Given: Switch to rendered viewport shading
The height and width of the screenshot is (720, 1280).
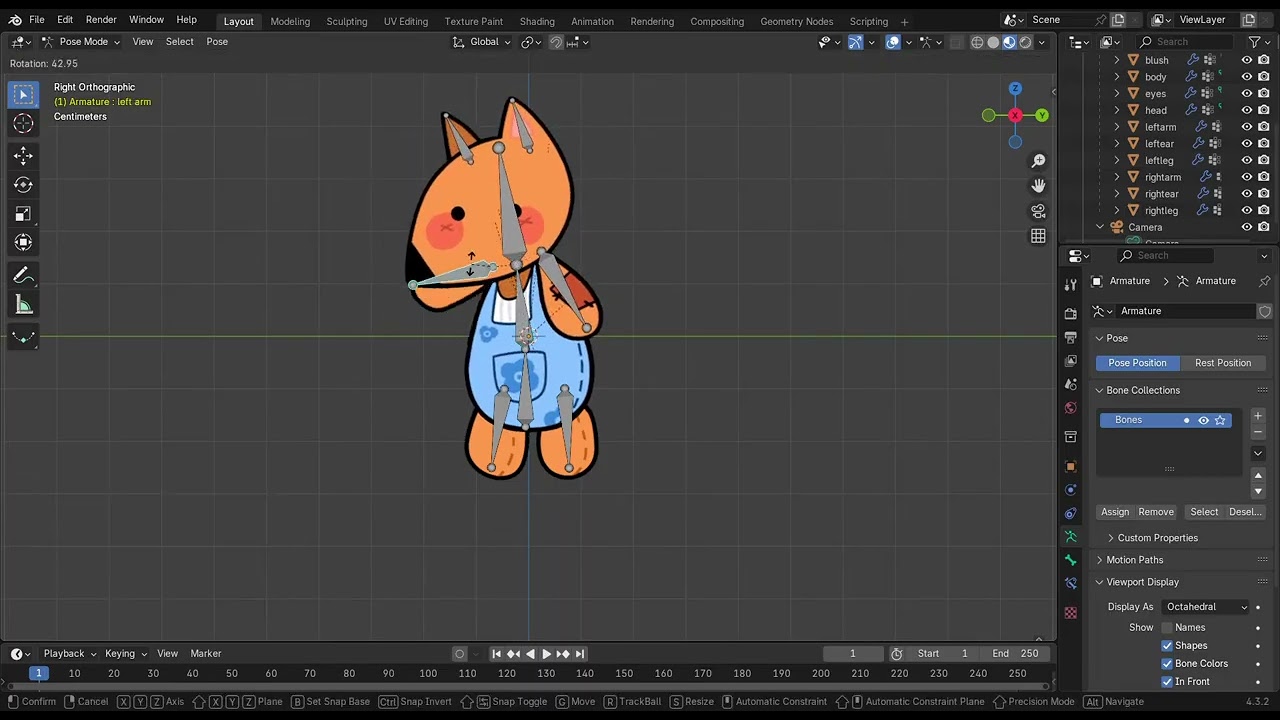Looking at the screenshot, I should coord(1025,42).
